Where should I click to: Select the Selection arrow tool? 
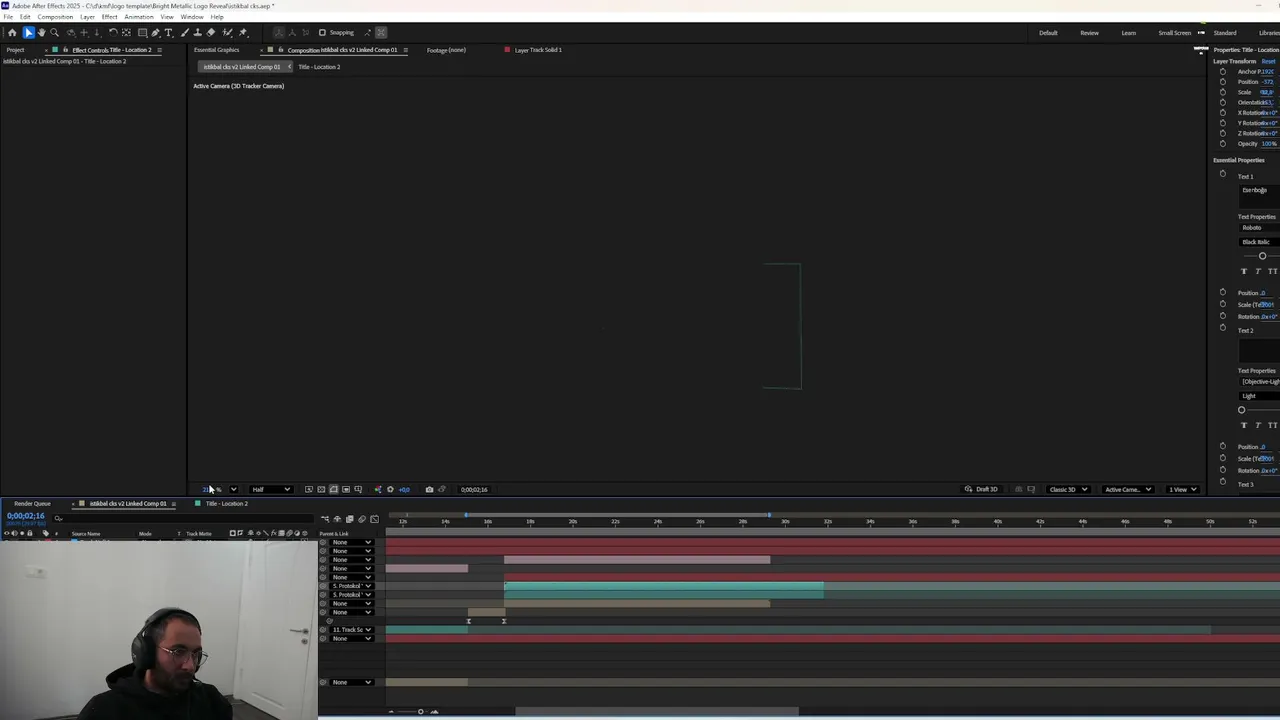pyautogui.click(x=29, y=32)
